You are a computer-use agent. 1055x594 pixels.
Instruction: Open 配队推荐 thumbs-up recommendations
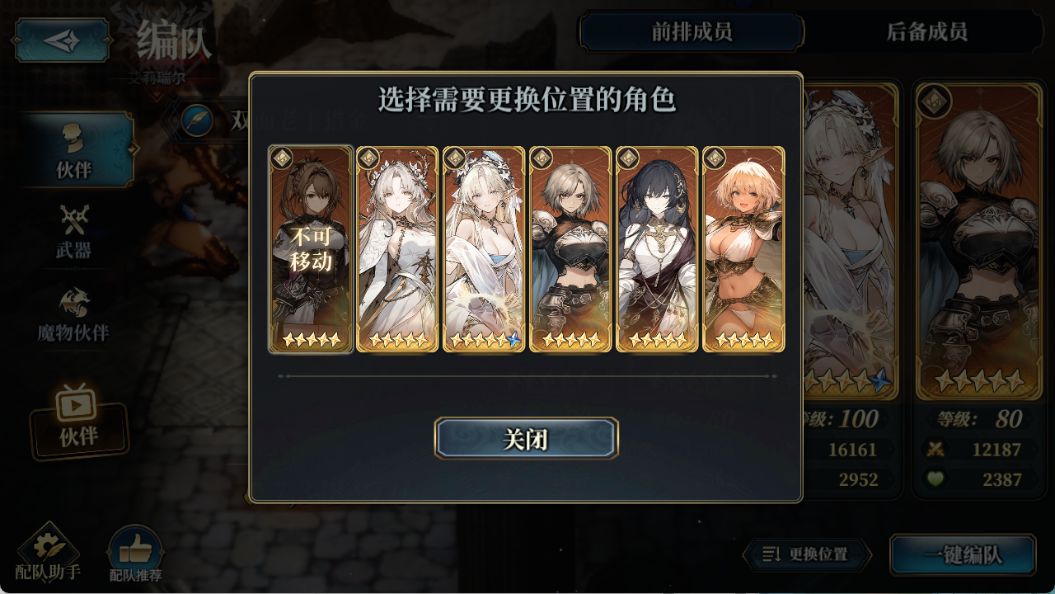coord(135,554)
